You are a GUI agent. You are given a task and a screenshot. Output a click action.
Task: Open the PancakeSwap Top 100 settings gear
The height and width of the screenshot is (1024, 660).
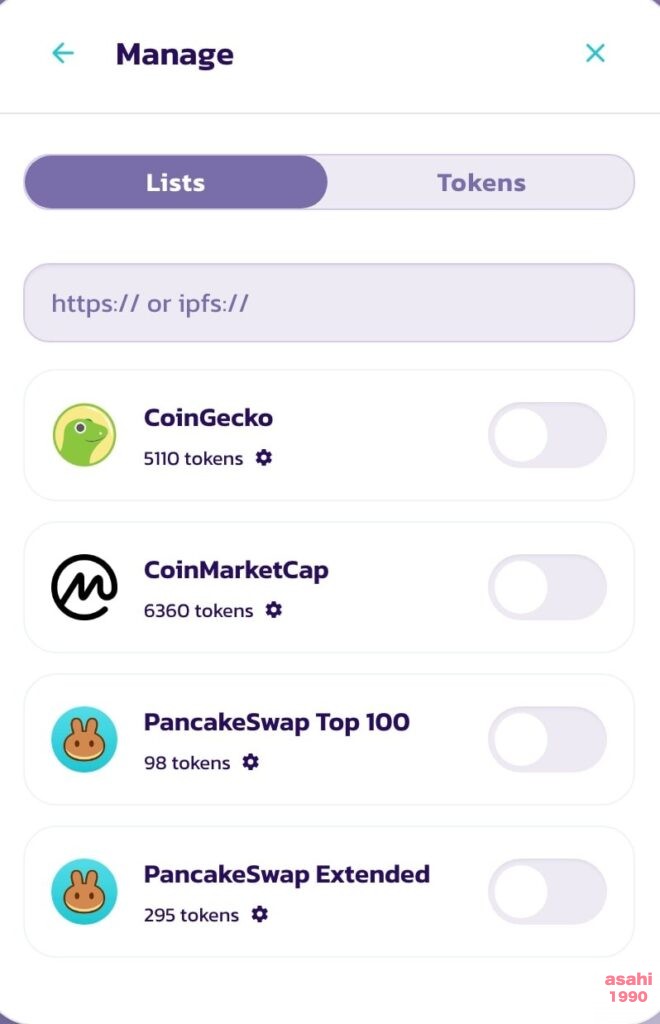(x=251, y=762)
